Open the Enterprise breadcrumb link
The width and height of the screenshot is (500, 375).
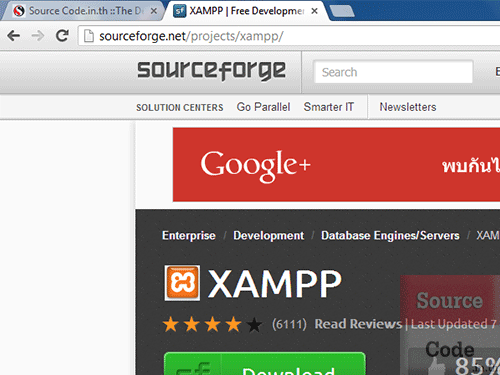pos(189,236)
